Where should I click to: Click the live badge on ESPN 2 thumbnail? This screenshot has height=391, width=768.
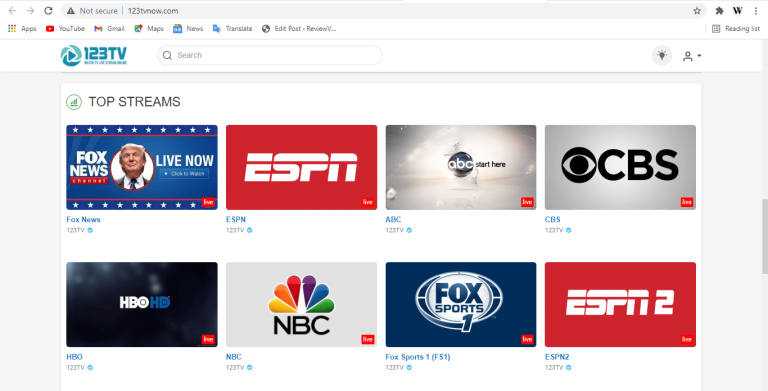point(687,339)
